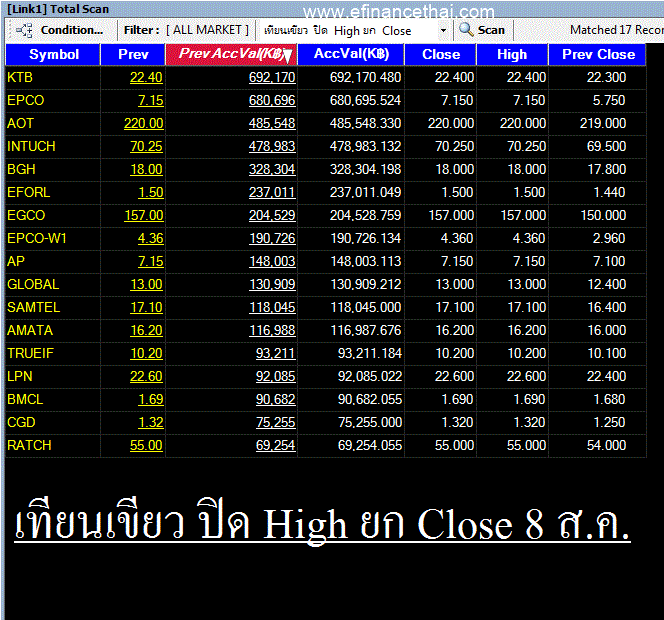
Task: Sort by Prev Close column header
Action: pos(598,54)
